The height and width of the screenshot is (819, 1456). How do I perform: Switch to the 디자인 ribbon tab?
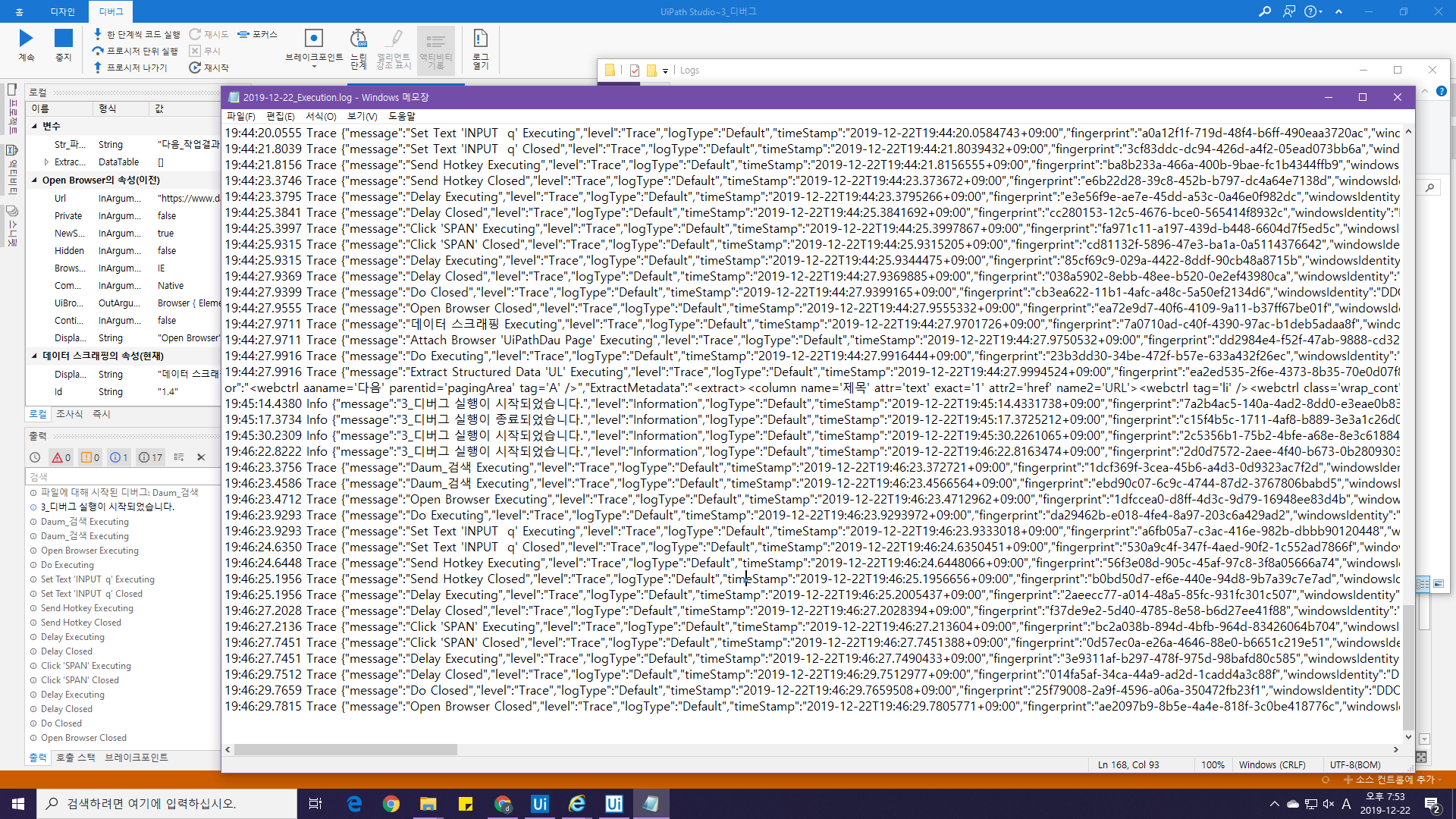tap(62, 11)
